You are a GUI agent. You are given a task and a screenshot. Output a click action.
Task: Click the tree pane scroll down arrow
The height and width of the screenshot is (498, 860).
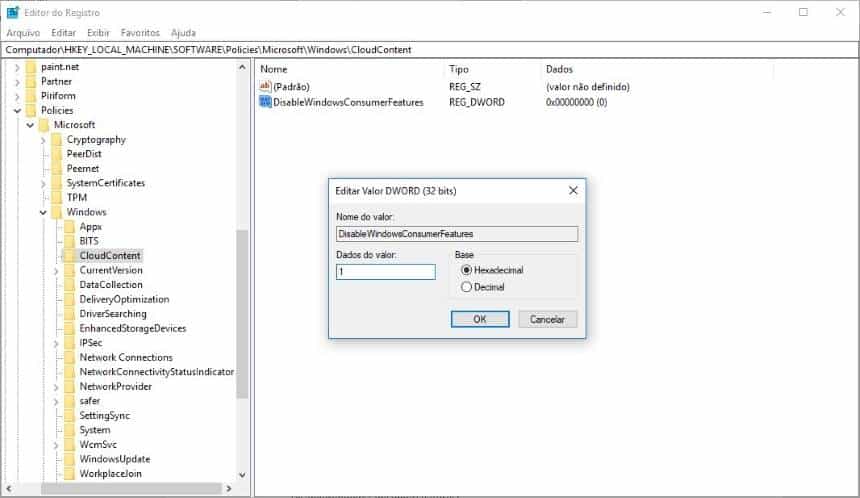[x=242, y=475]
